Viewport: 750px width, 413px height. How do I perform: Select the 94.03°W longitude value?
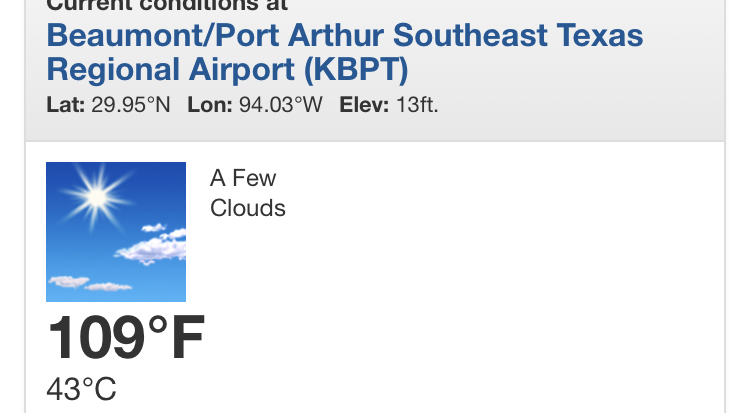coord(280,104)
